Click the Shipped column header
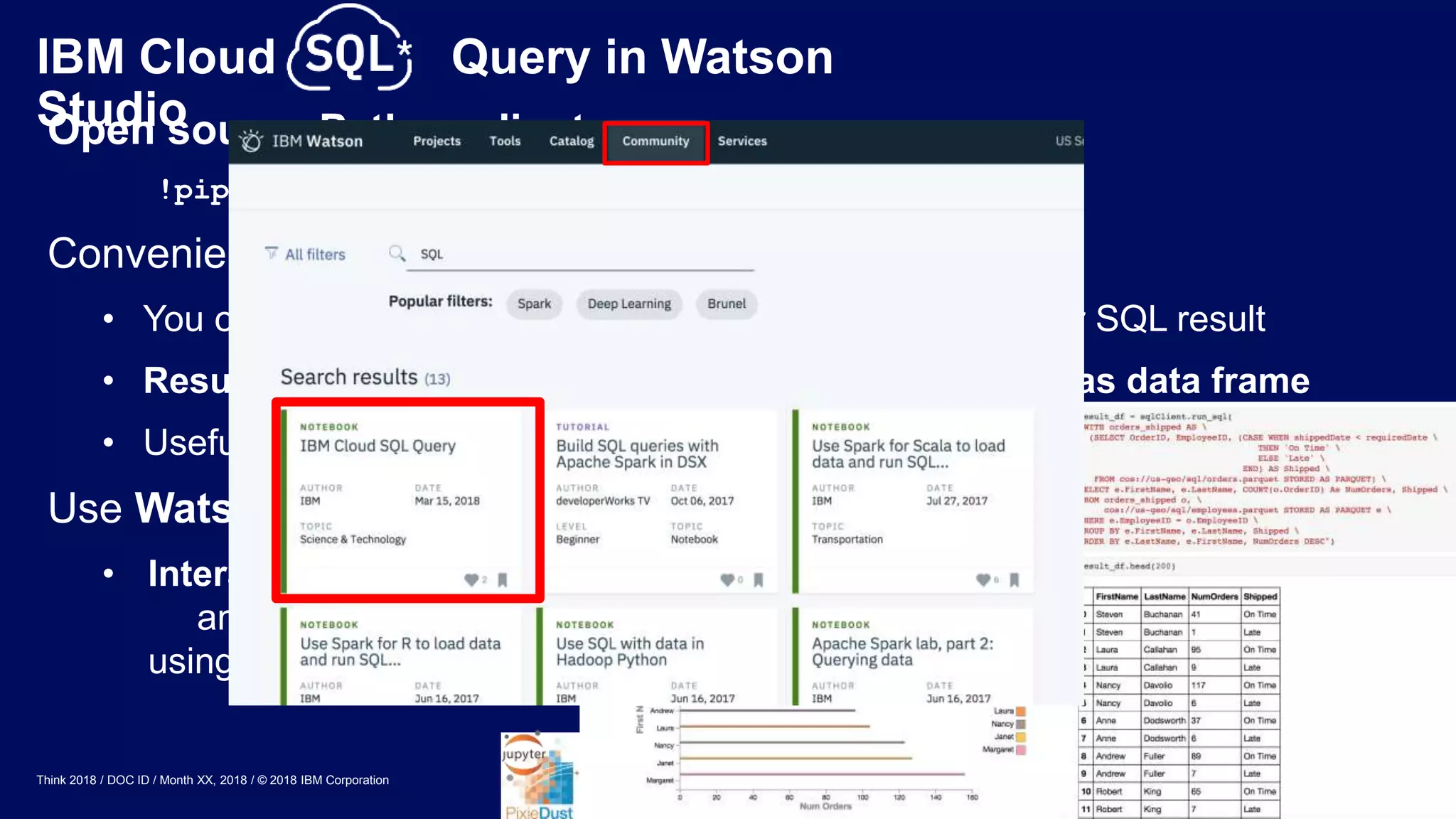This screenshot has width=1456, height=819. pyautogui.click(x=1260, y=596)
